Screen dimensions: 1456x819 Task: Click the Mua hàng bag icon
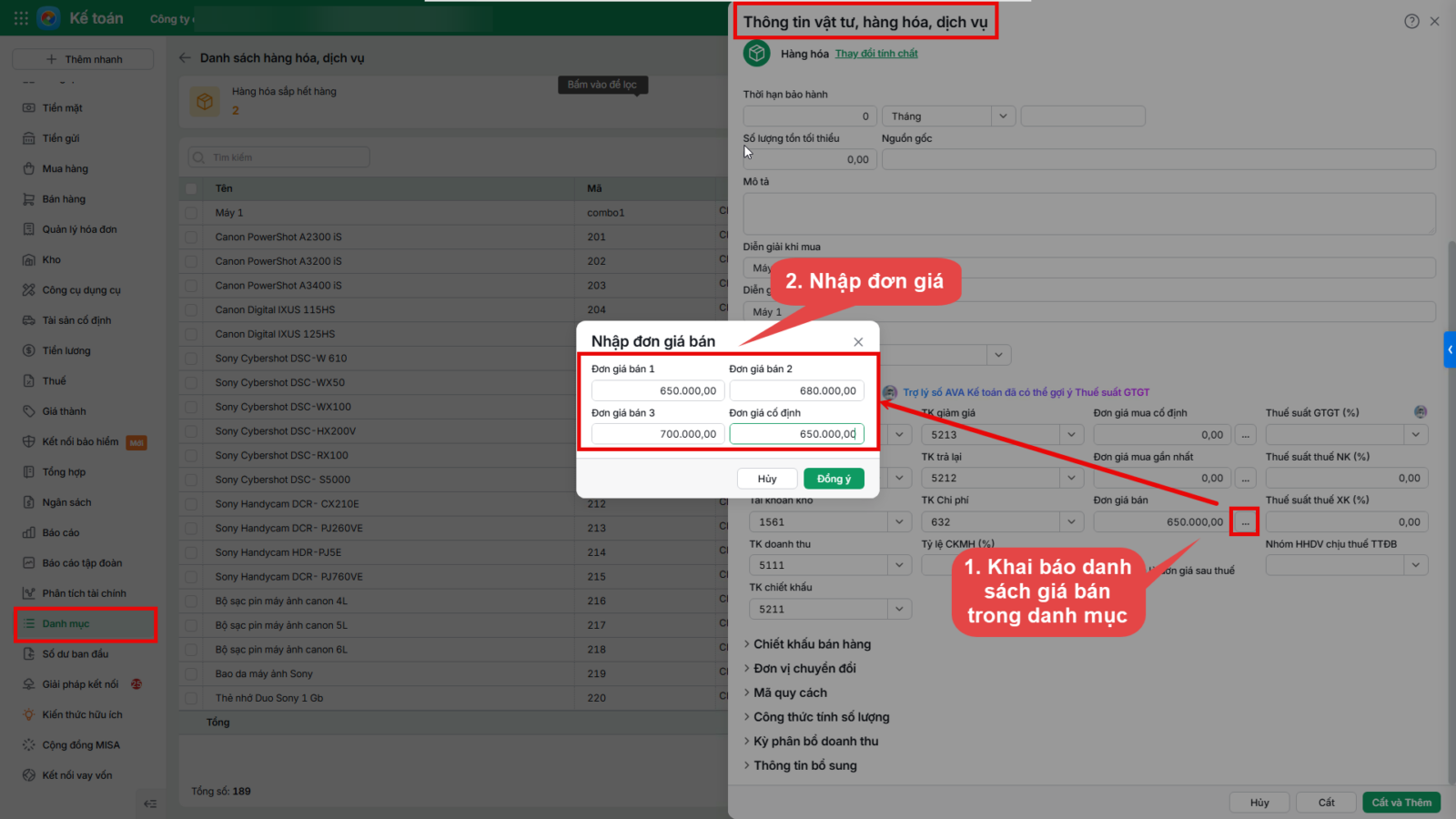coord(28,168)
